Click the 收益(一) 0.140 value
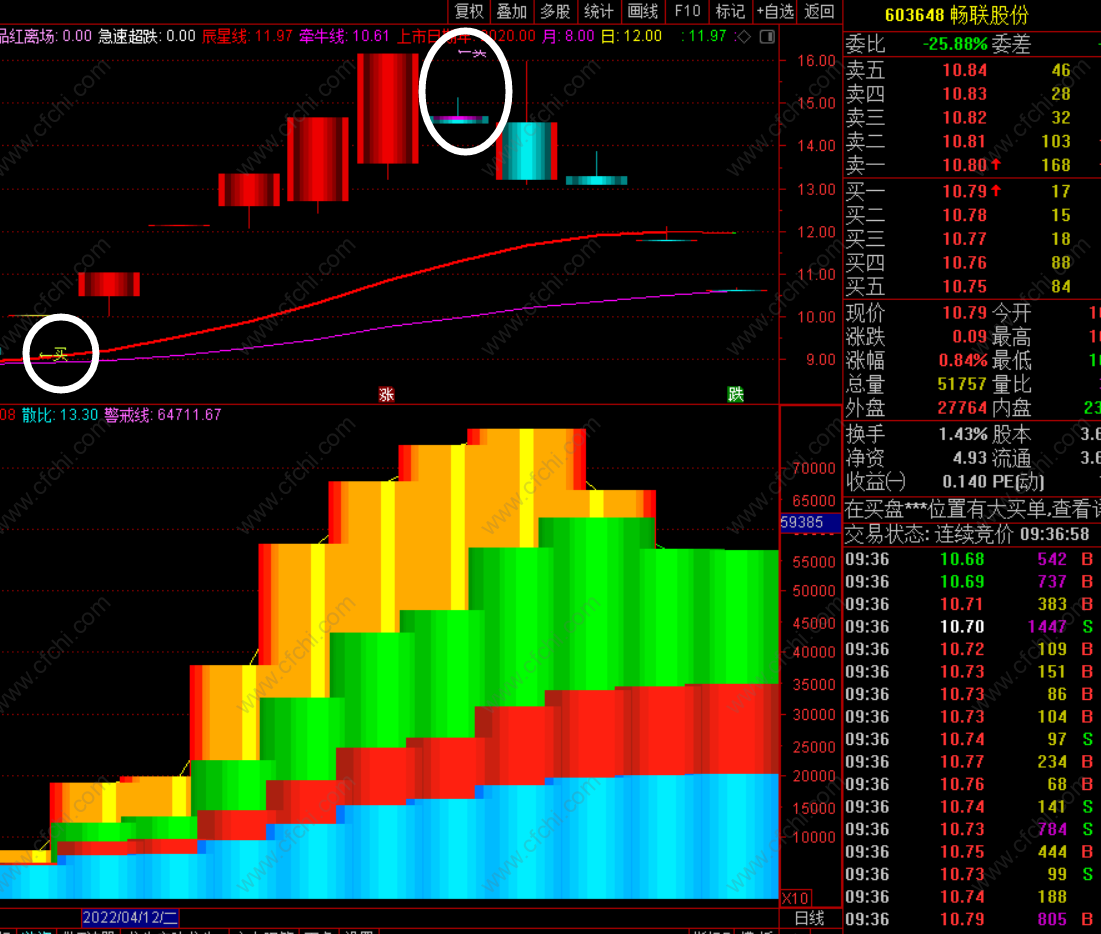The width and height of the screenshot is (1101, 934). pyautogui.click(x=963, y=482)
